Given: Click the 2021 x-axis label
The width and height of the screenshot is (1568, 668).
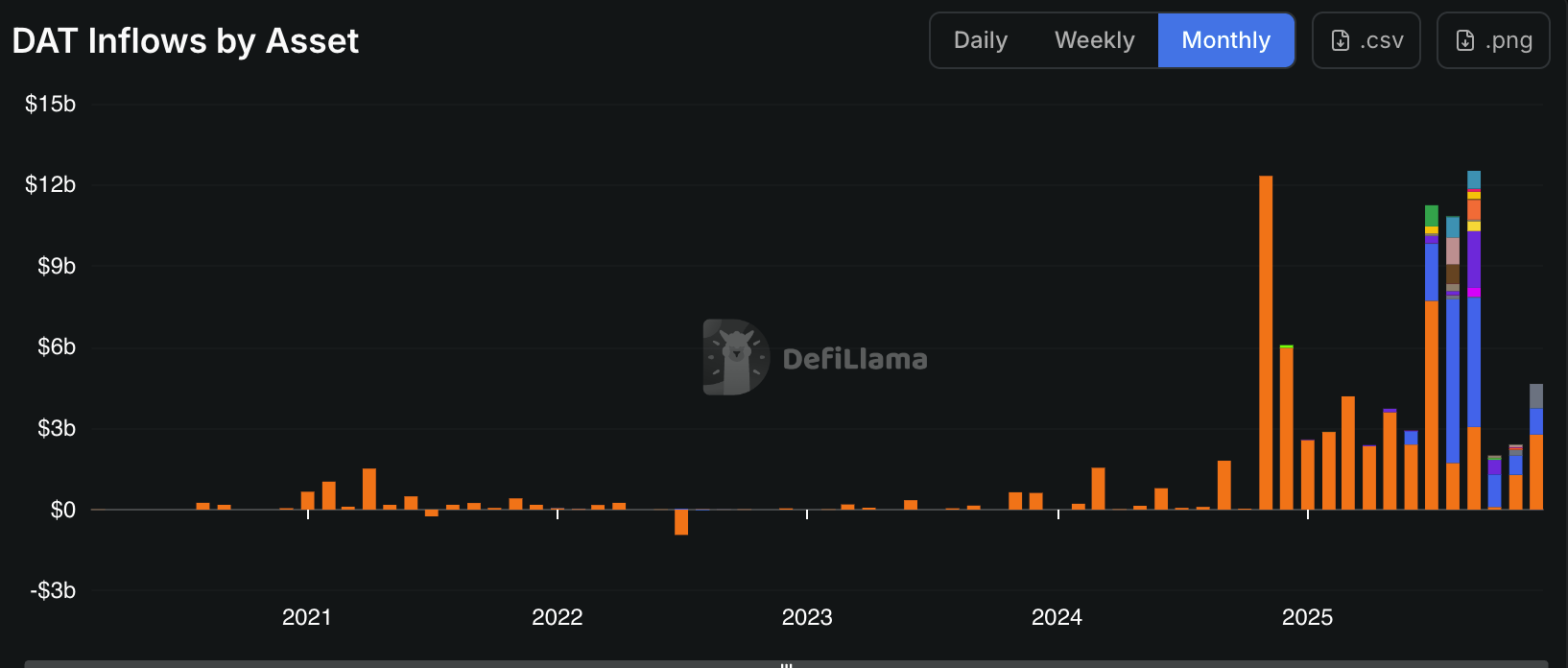Looking at the screenshot, I should (307, 617).
